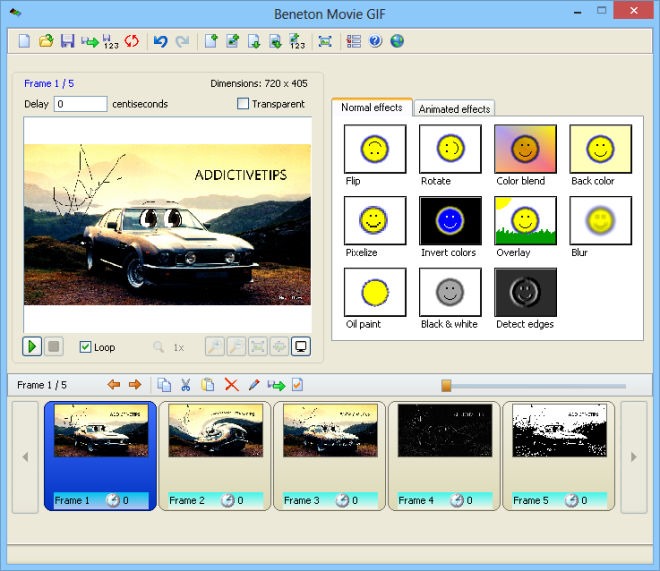Apply the Pixelize effect
This screenshot has height=571, width=660.
(x=375, y=220)
